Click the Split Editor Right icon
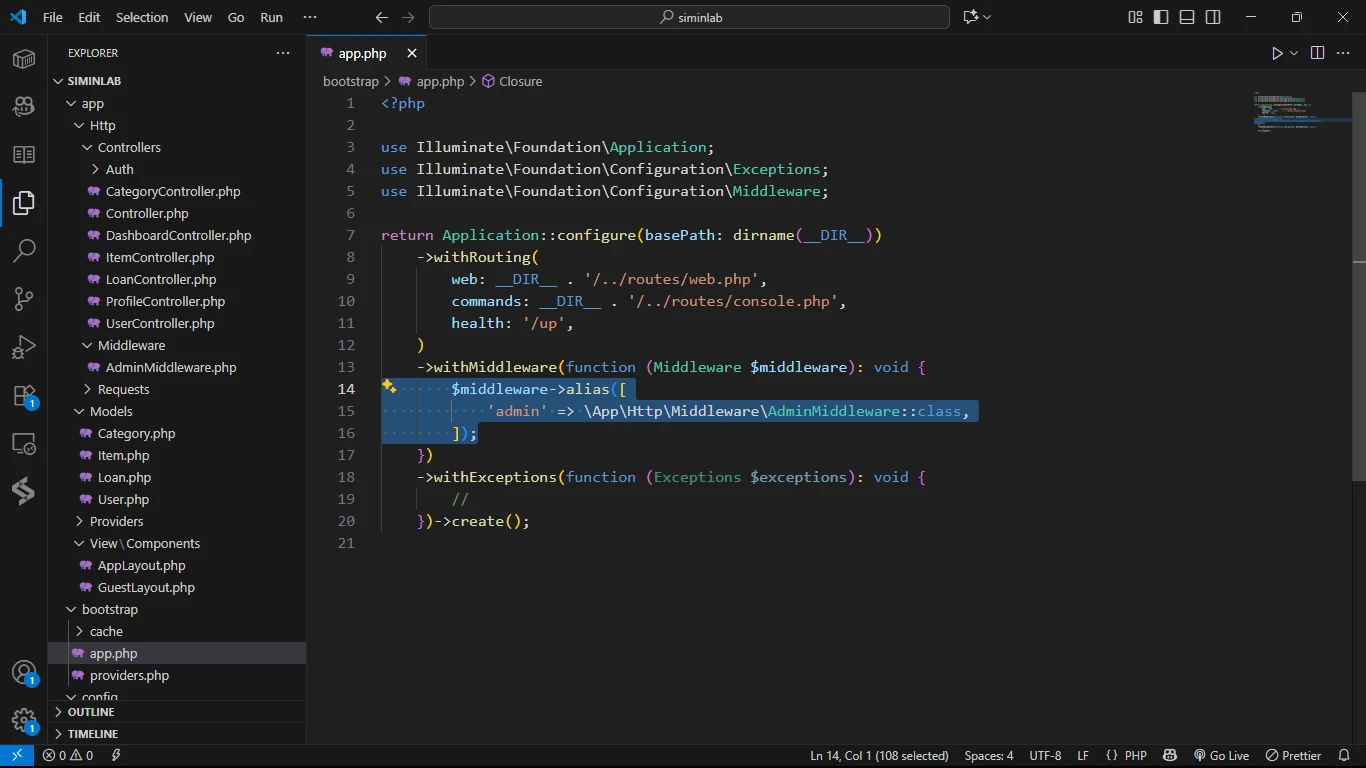The height and width of the screenshot is (768, 1366). [1317, 53]
